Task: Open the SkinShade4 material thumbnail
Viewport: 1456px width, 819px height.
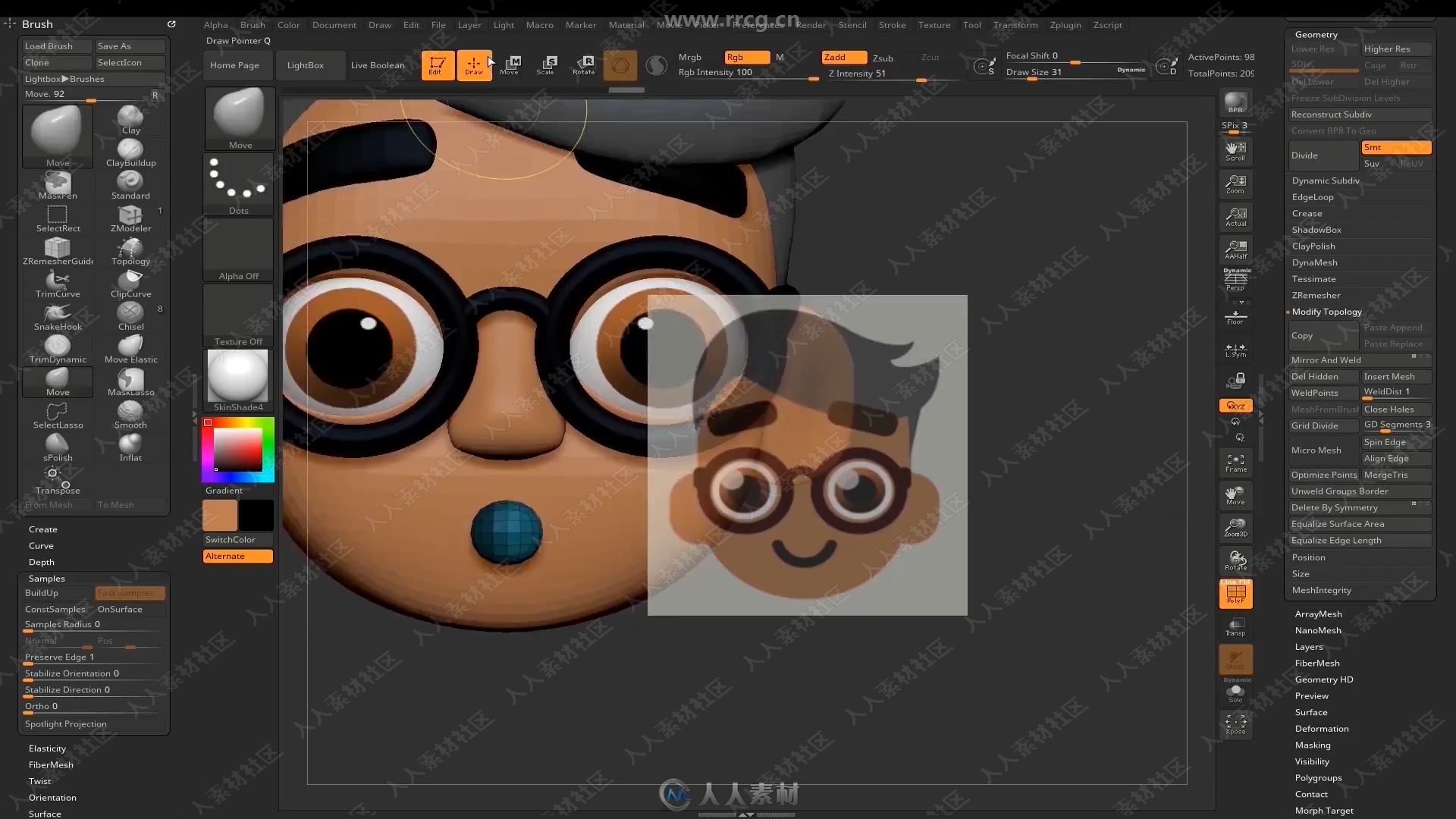Action: 238,381
